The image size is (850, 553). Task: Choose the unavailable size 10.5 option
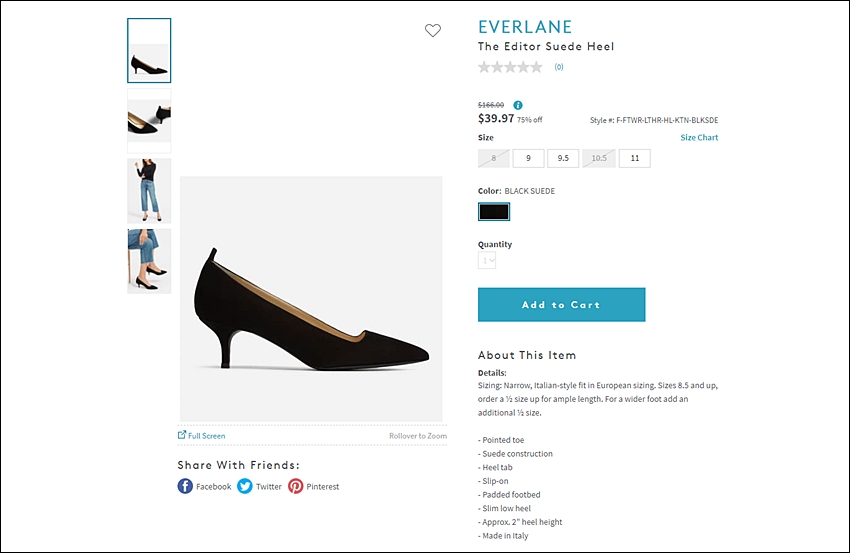coord(599,158)
